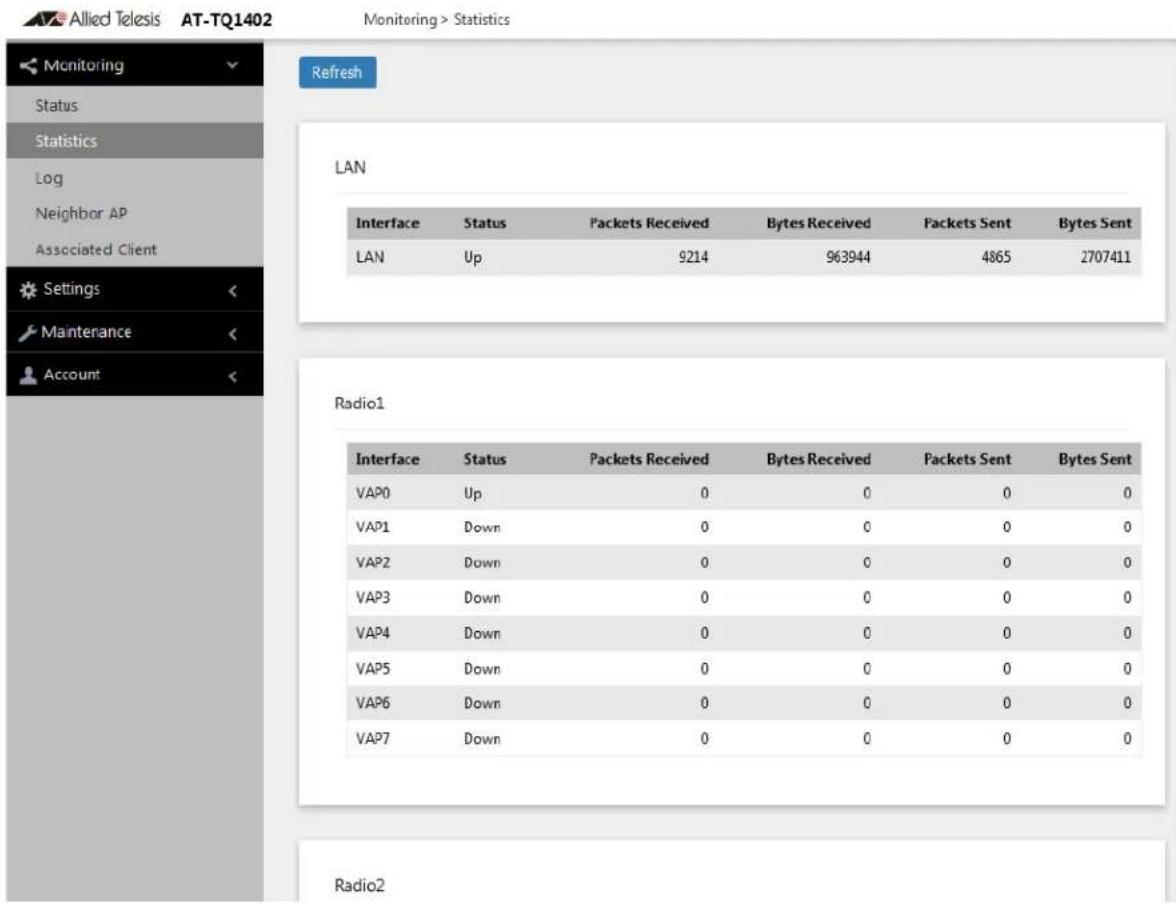1176x904 pixels.
Task: Click the VAP1 Down status
Action: tap(482, 527)
